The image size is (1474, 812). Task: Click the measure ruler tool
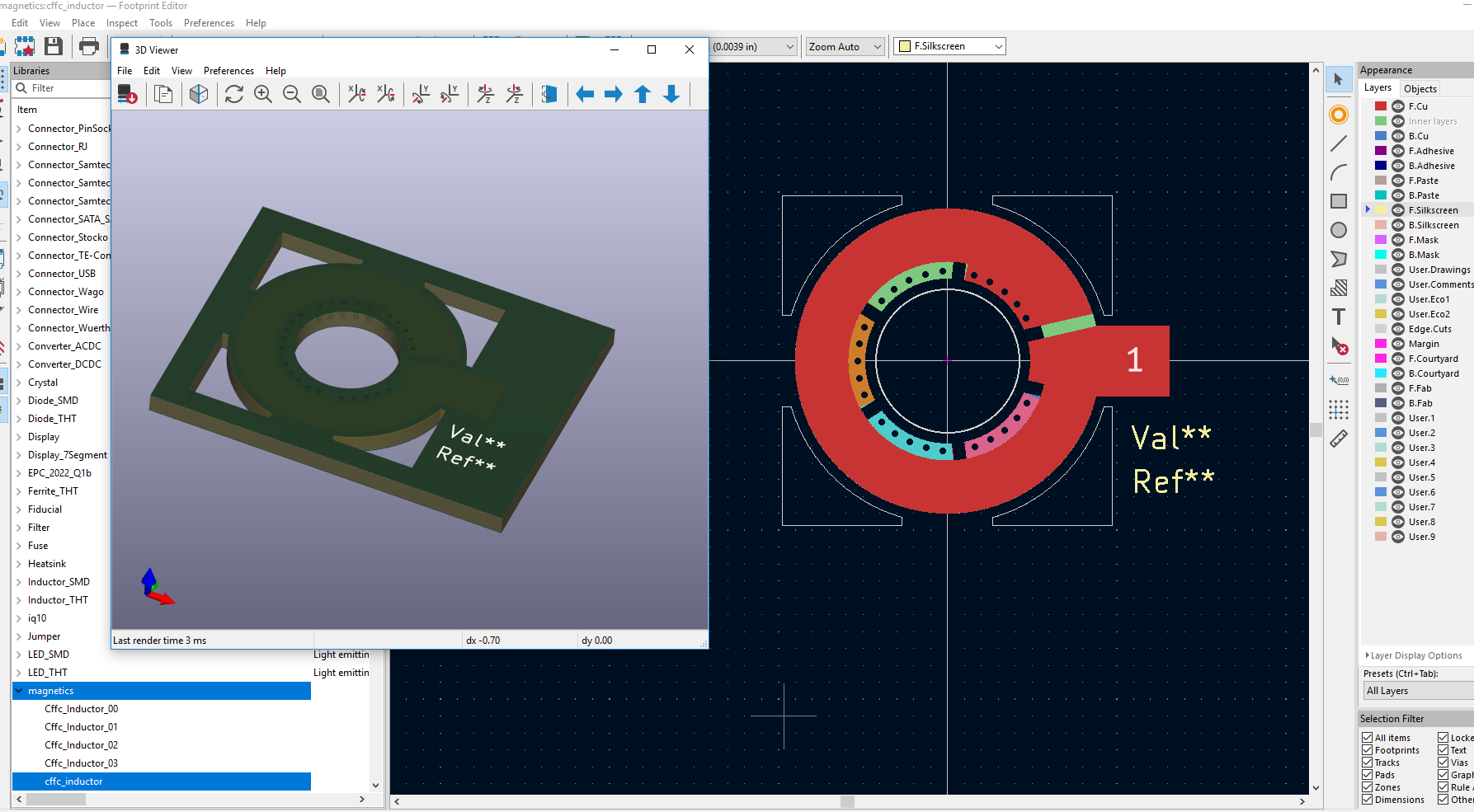click(x=1339, y=439)
